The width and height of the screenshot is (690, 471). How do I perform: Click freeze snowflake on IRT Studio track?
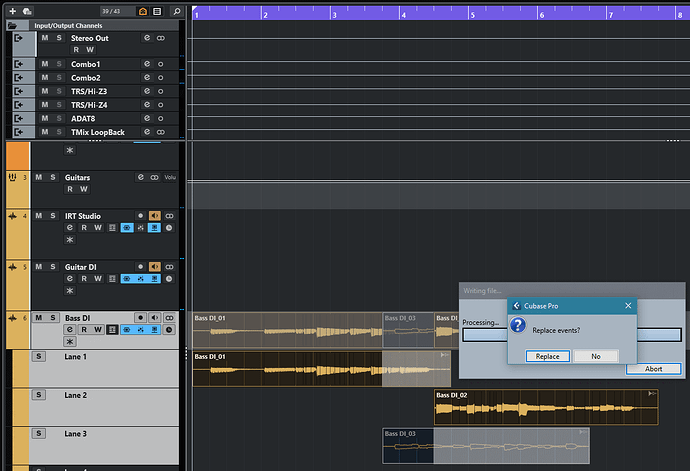tap(70, 241)
